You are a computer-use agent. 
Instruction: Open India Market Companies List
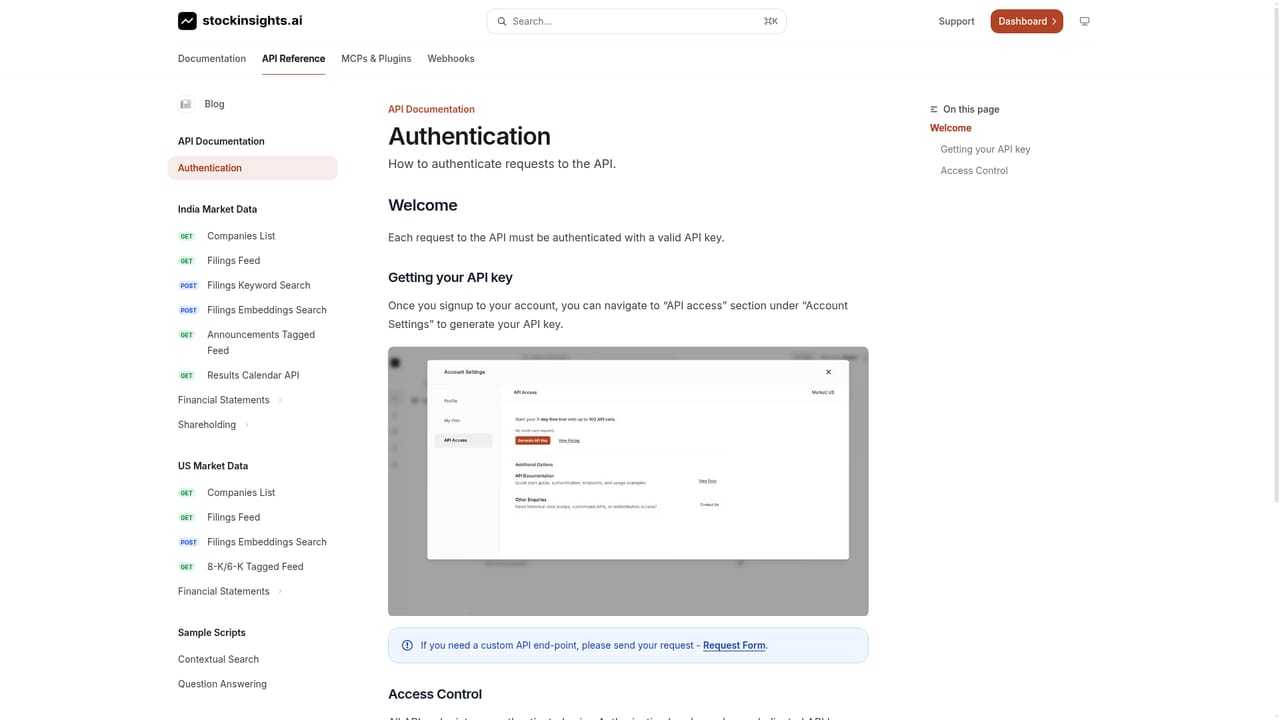[x=241, y=236]
